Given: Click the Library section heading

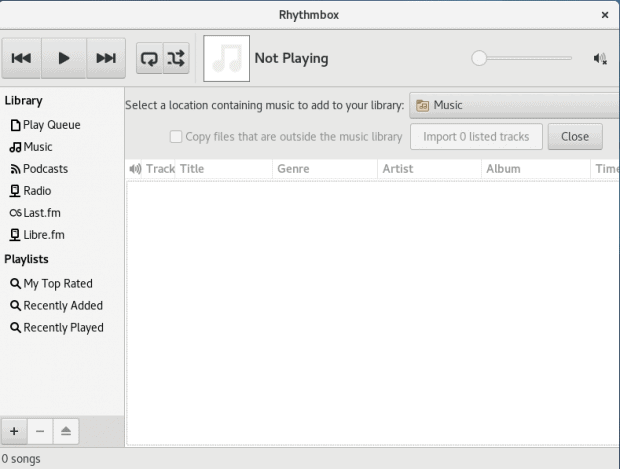Looking at the screenshot, I should (x=23, y=101).
